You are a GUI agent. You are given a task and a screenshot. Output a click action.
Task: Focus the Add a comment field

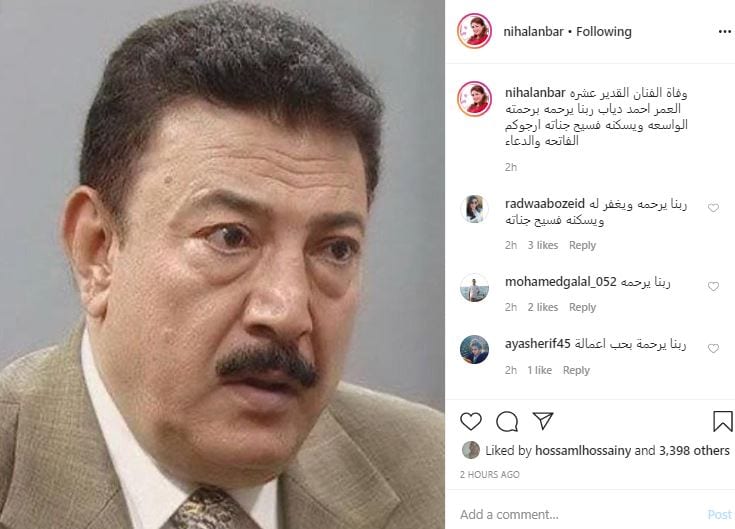point(581,514)
